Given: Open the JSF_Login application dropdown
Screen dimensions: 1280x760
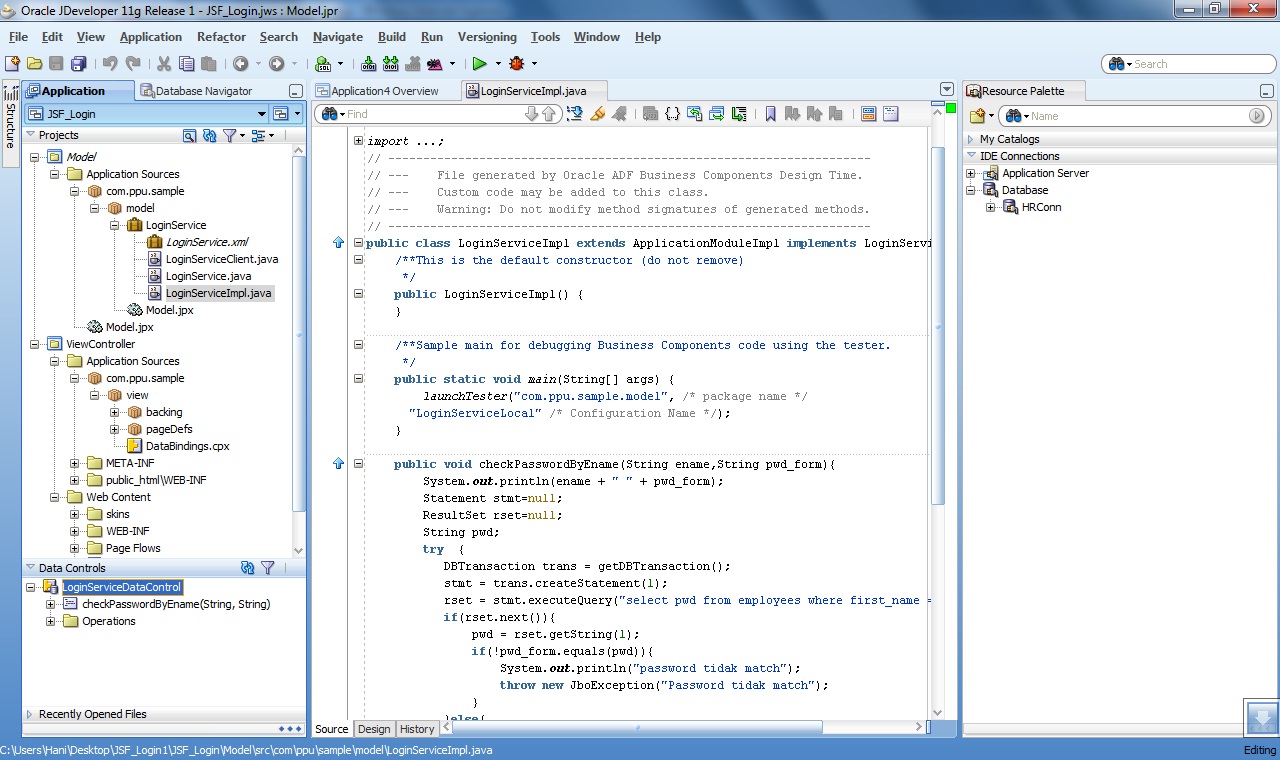Looking at the screenshot, I should coord(262,114).
